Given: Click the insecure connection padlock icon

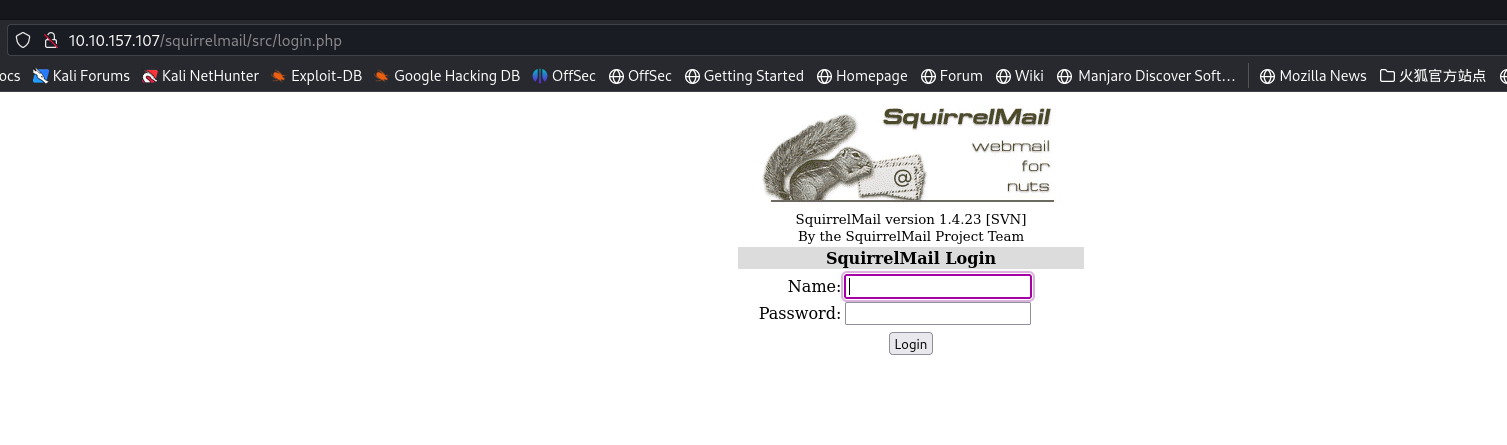Looking at the screenshot, I should [50, 41].
